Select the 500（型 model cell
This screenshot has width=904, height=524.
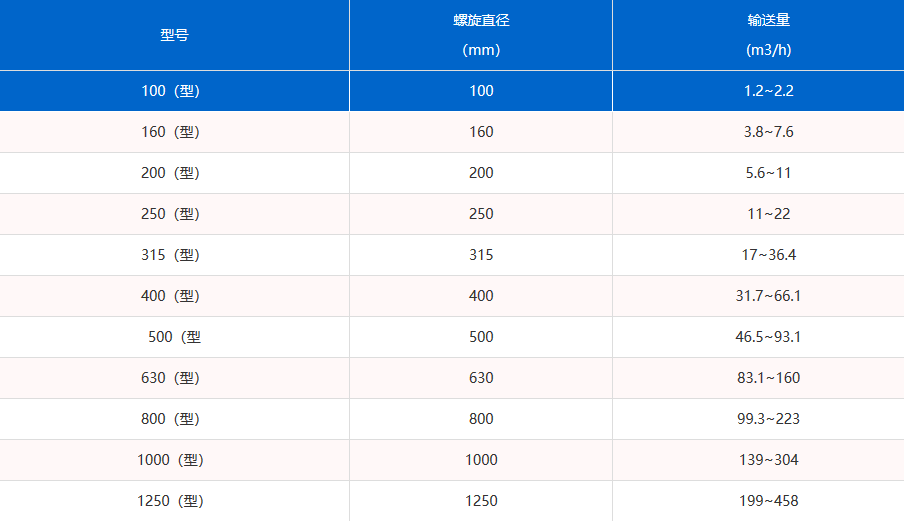coord(174,337)
